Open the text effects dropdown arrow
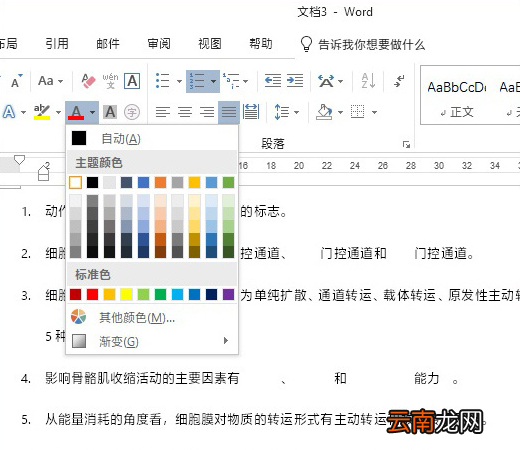This screenshot has width=520, height=450. [x=23, y=112]
